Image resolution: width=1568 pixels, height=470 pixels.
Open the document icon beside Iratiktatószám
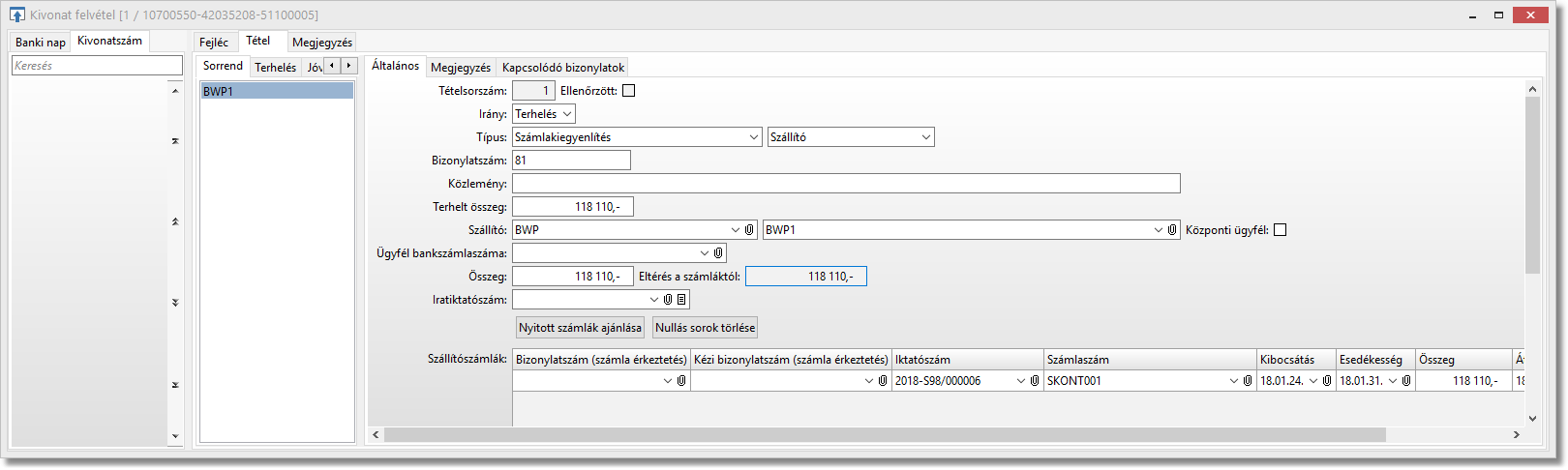[x=681, y=300]
